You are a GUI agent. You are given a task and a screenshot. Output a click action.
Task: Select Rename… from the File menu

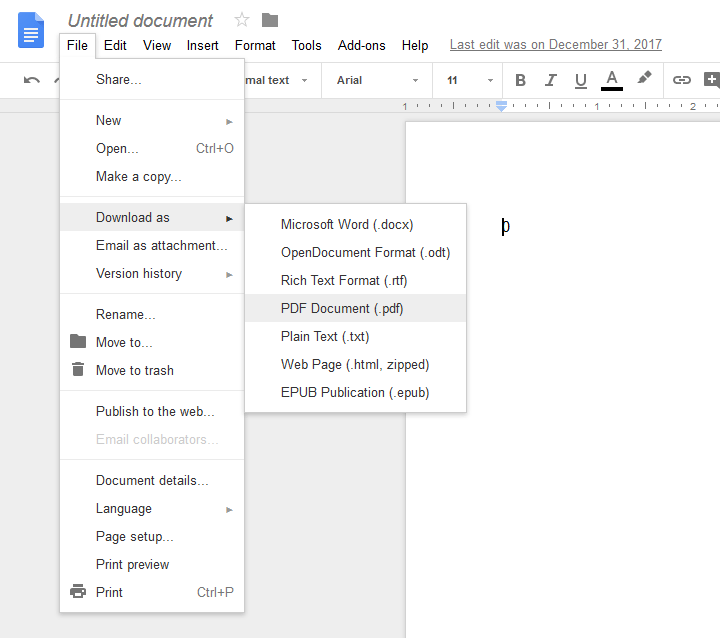click(152, 314)
